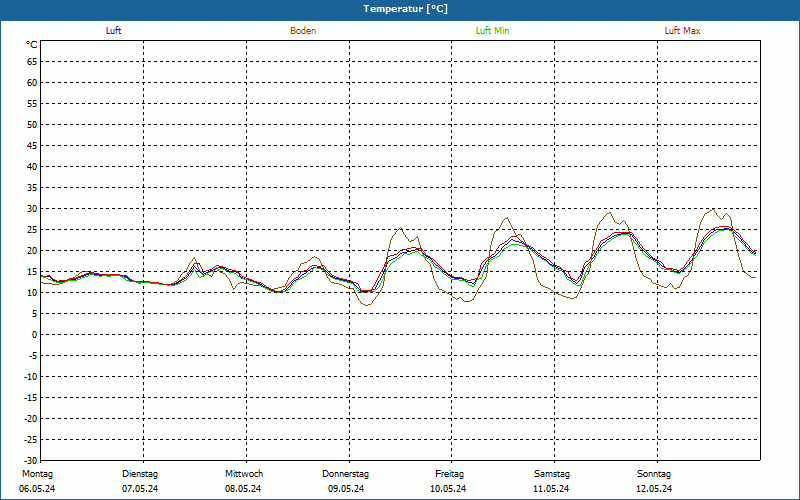This screenshot has height=500, width=800.
Task: Click the -10 y-axis value
Action: tap(31, 377)
